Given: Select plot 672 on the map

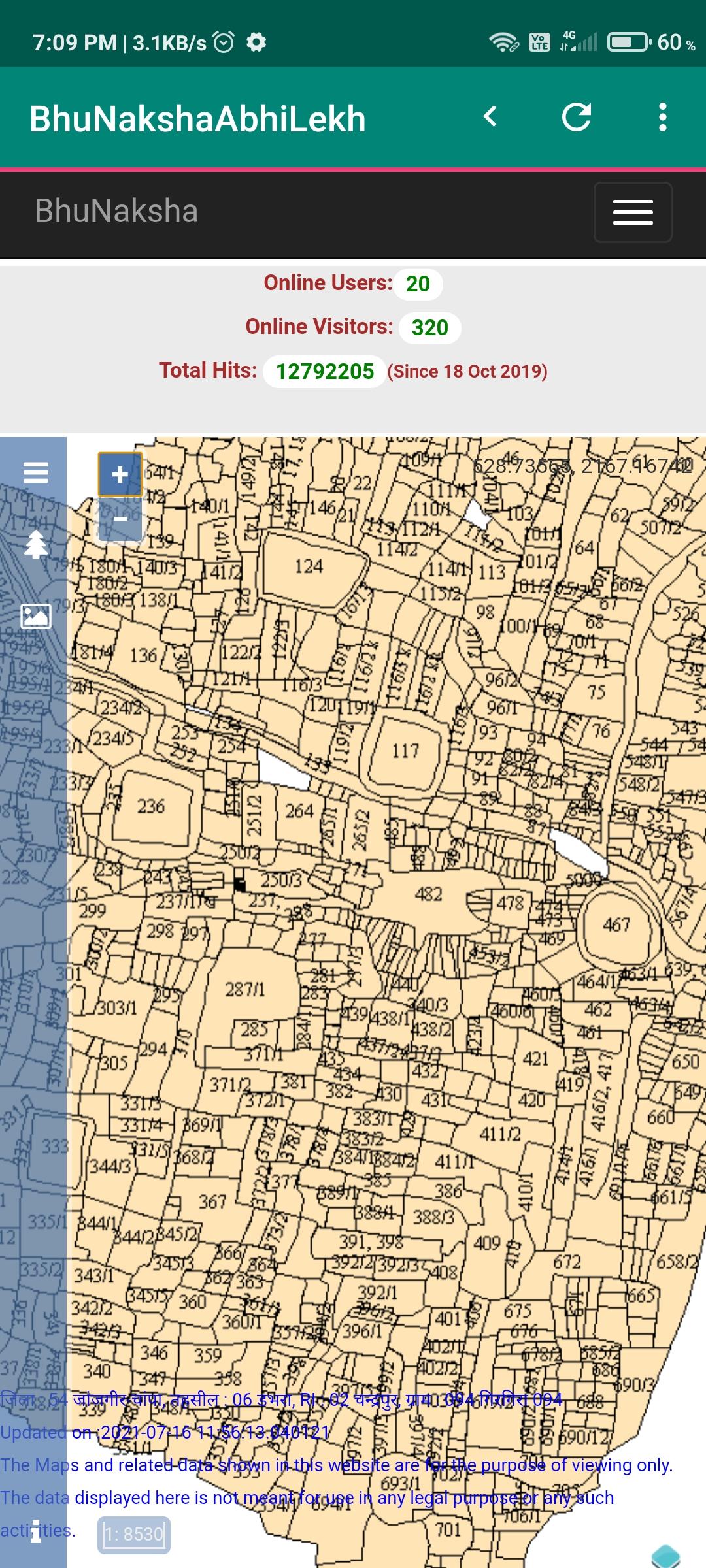Looking at the screenshot, I should point(567,1262).
